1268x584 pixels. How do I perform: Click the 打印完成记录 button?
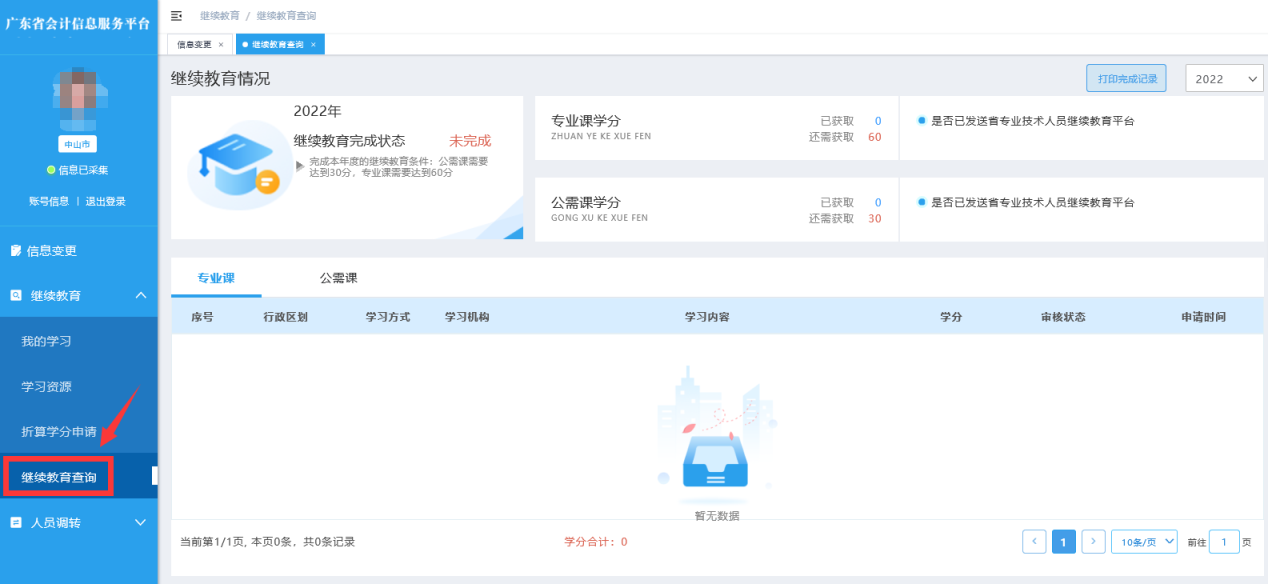pos(1126,78)
